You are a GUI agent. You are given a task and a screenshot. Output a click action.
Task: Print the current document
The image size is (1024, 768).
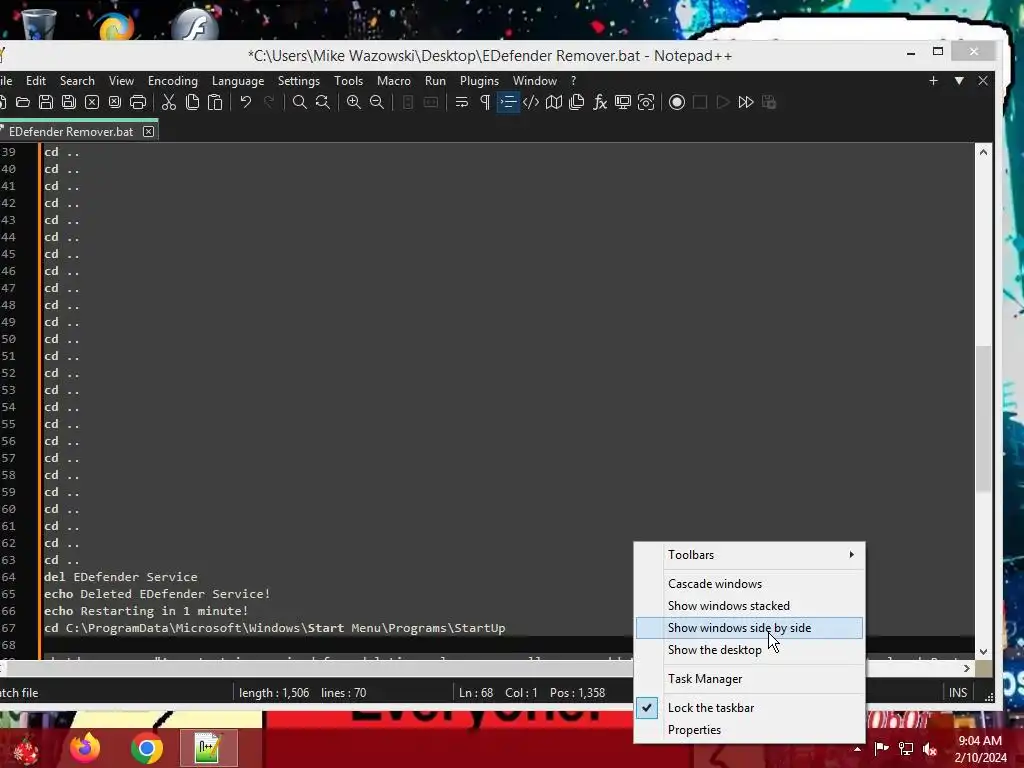point(138,103)
